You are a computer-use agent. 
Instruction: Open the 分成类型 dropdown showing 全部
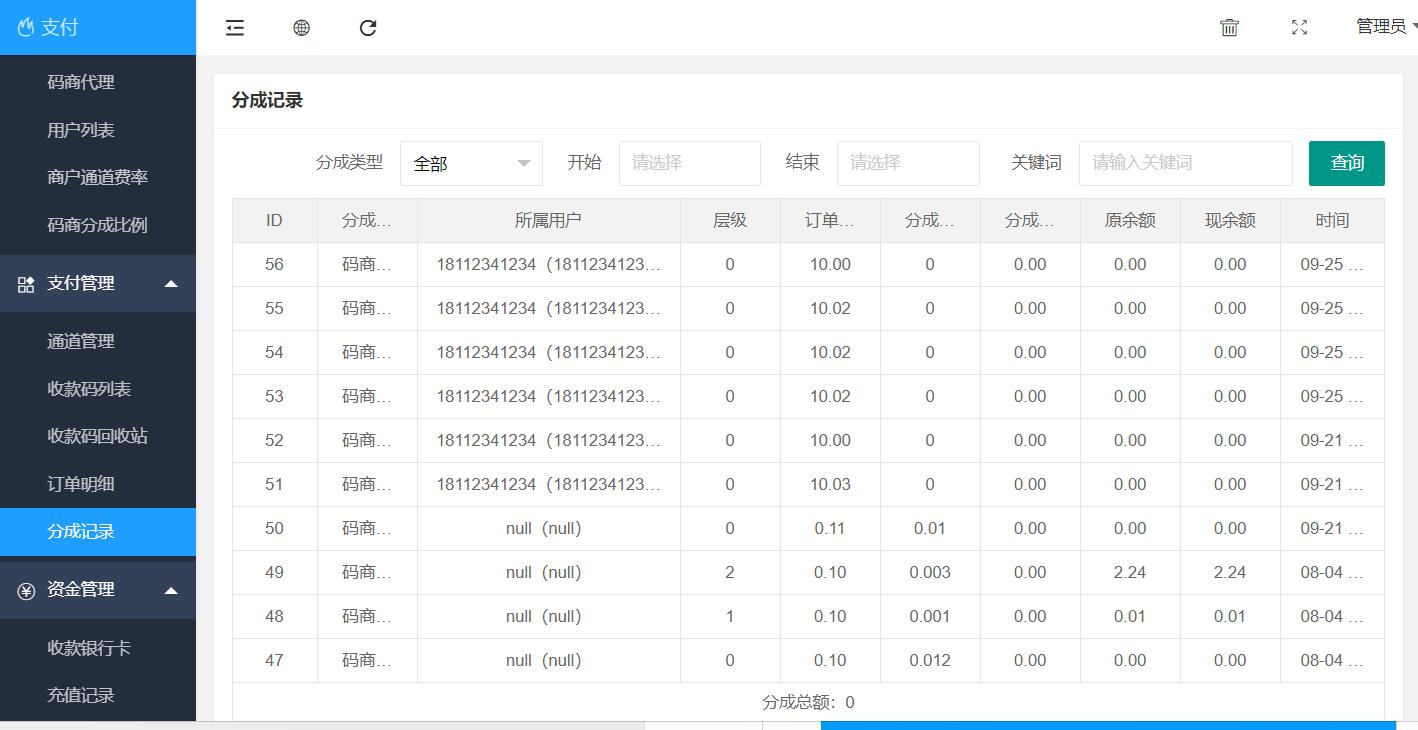pos(471,163)
